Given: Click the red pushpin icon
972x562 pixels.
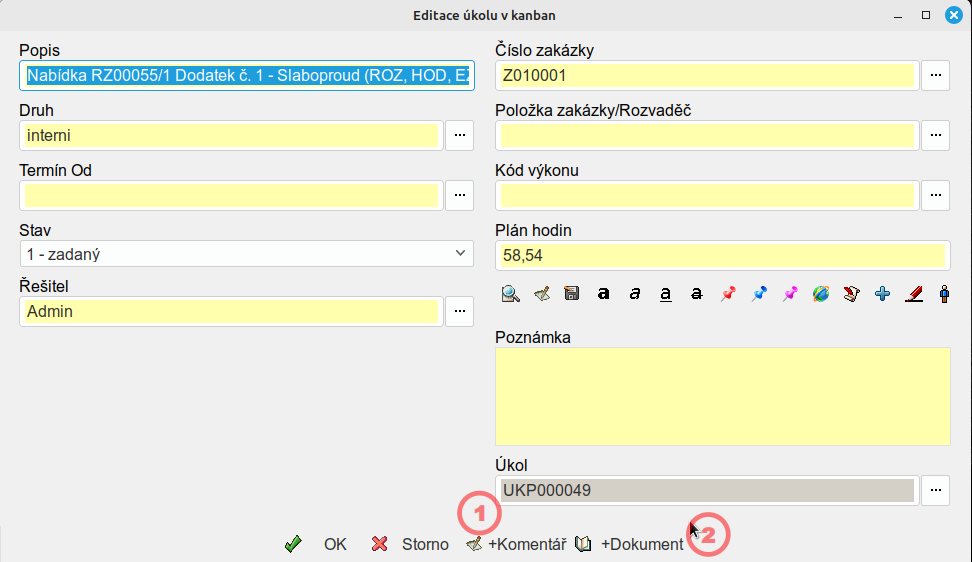Looking at the screenshot, I should click(728, 294).
